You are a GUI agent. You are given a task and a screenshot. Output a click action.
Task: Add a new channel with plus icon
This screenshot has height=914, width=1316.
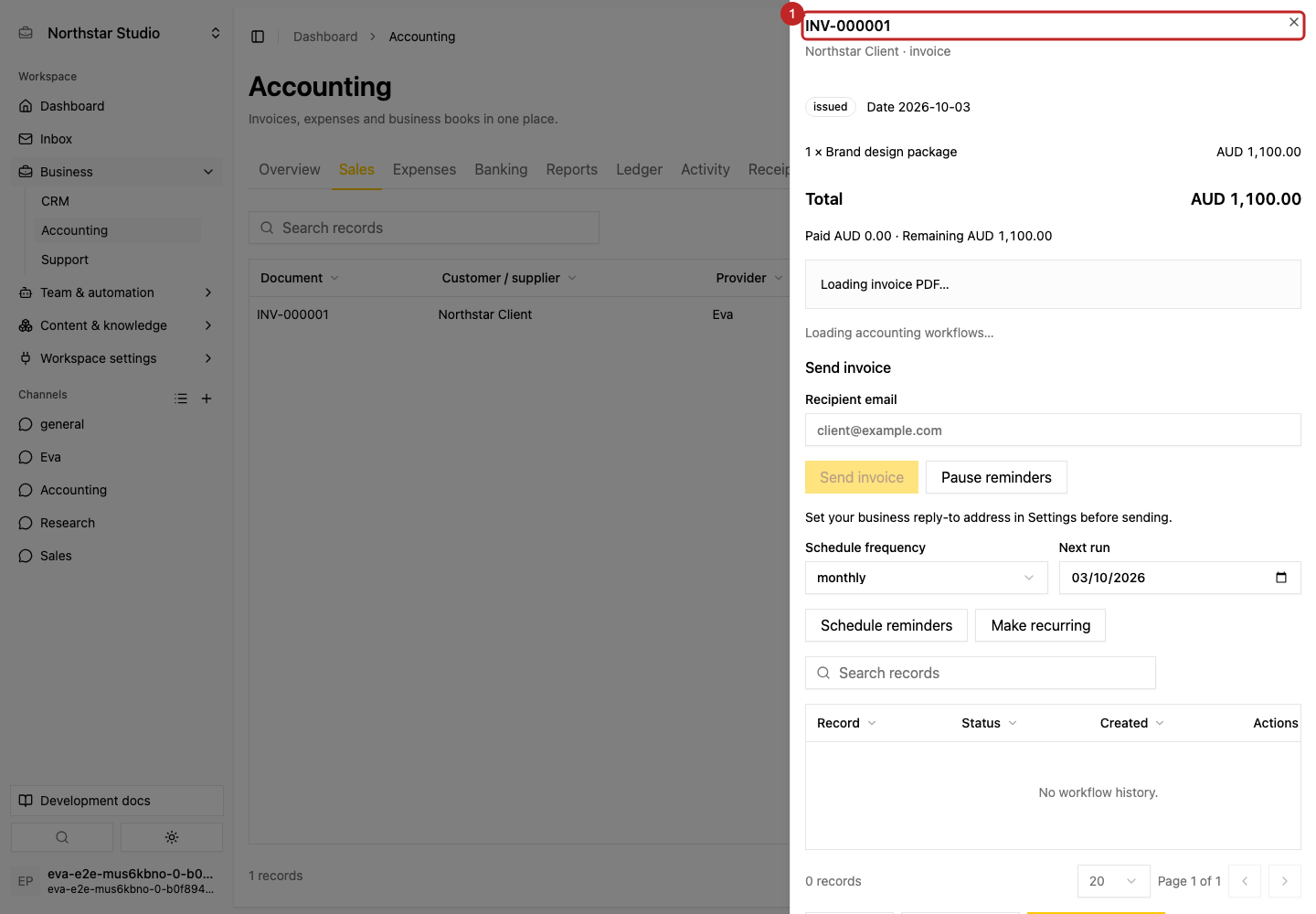[207, 399]
